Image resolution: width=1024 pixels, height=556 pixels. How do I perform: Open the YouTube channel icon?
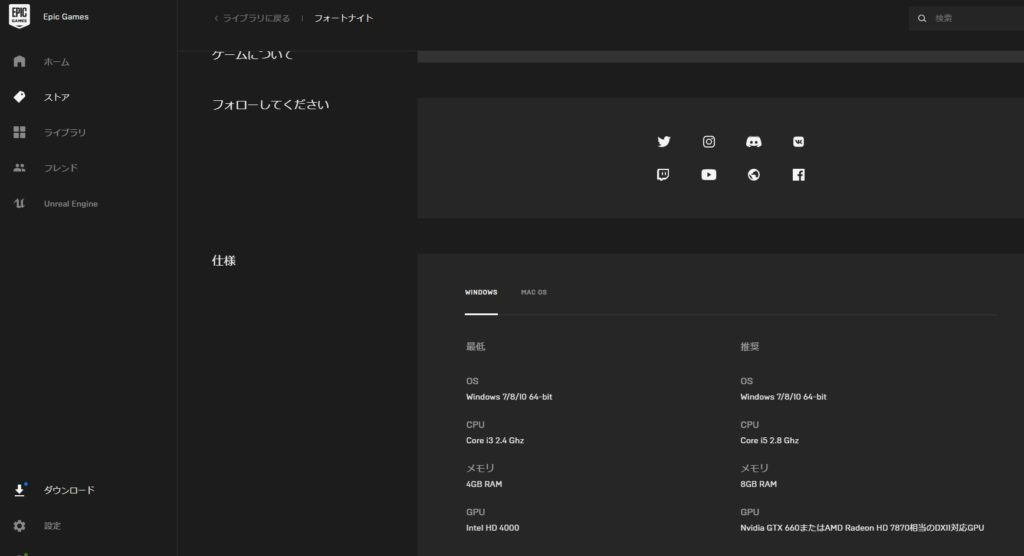tap(709, 174)
